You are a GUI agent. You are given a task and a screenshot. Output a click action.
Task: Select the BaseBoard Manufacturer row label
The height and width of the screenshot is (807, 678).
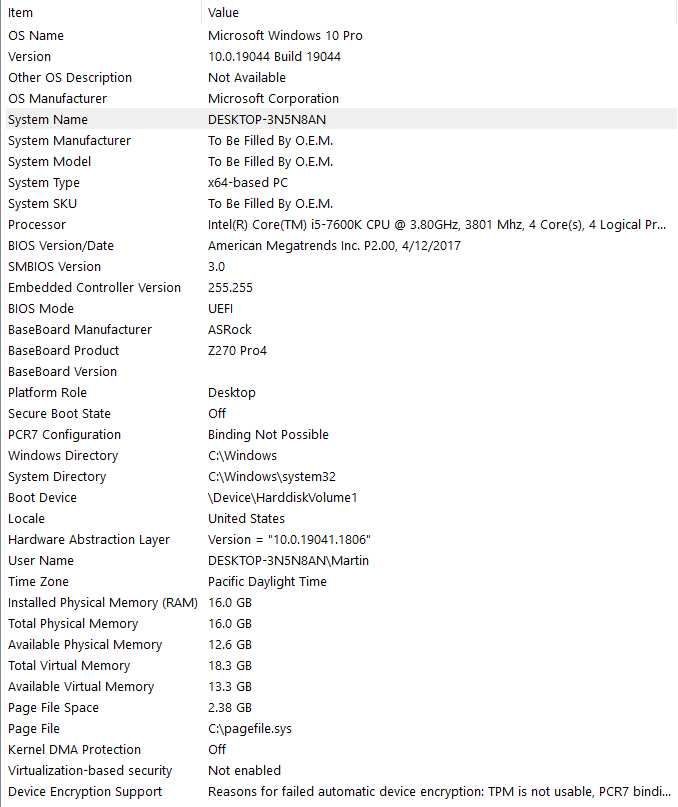click(80, 330)
